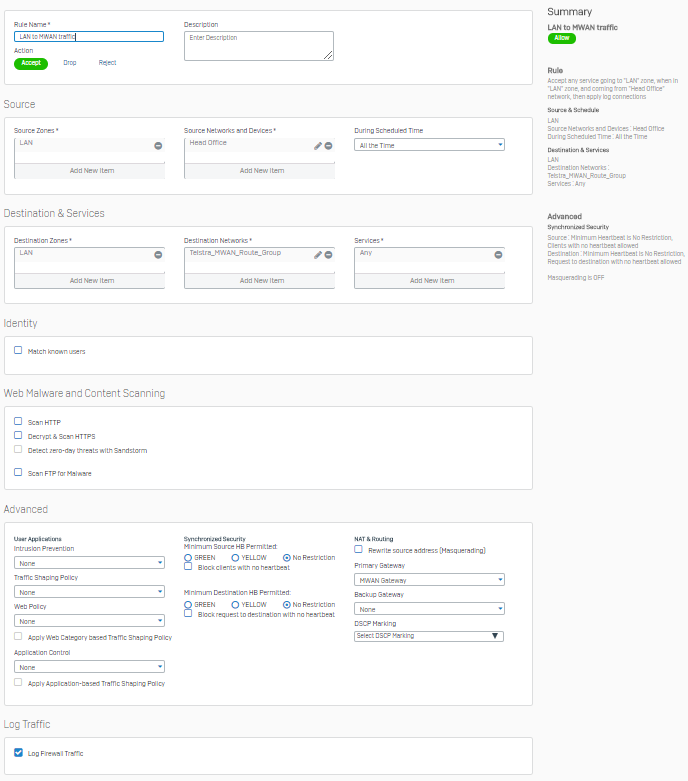
Task: Click the Description text field
Action: (x=258, y=46)
